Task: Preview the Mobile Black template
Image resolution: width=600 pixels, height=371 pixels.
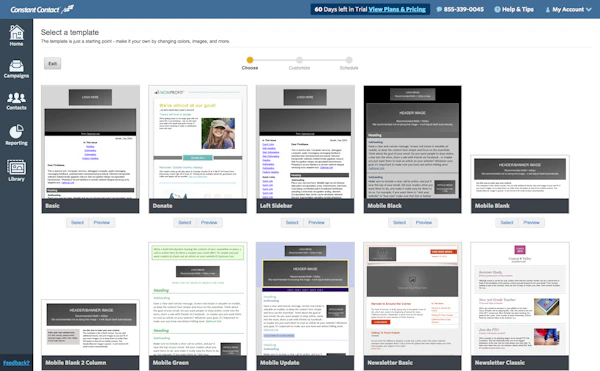Action: [424, 222]
